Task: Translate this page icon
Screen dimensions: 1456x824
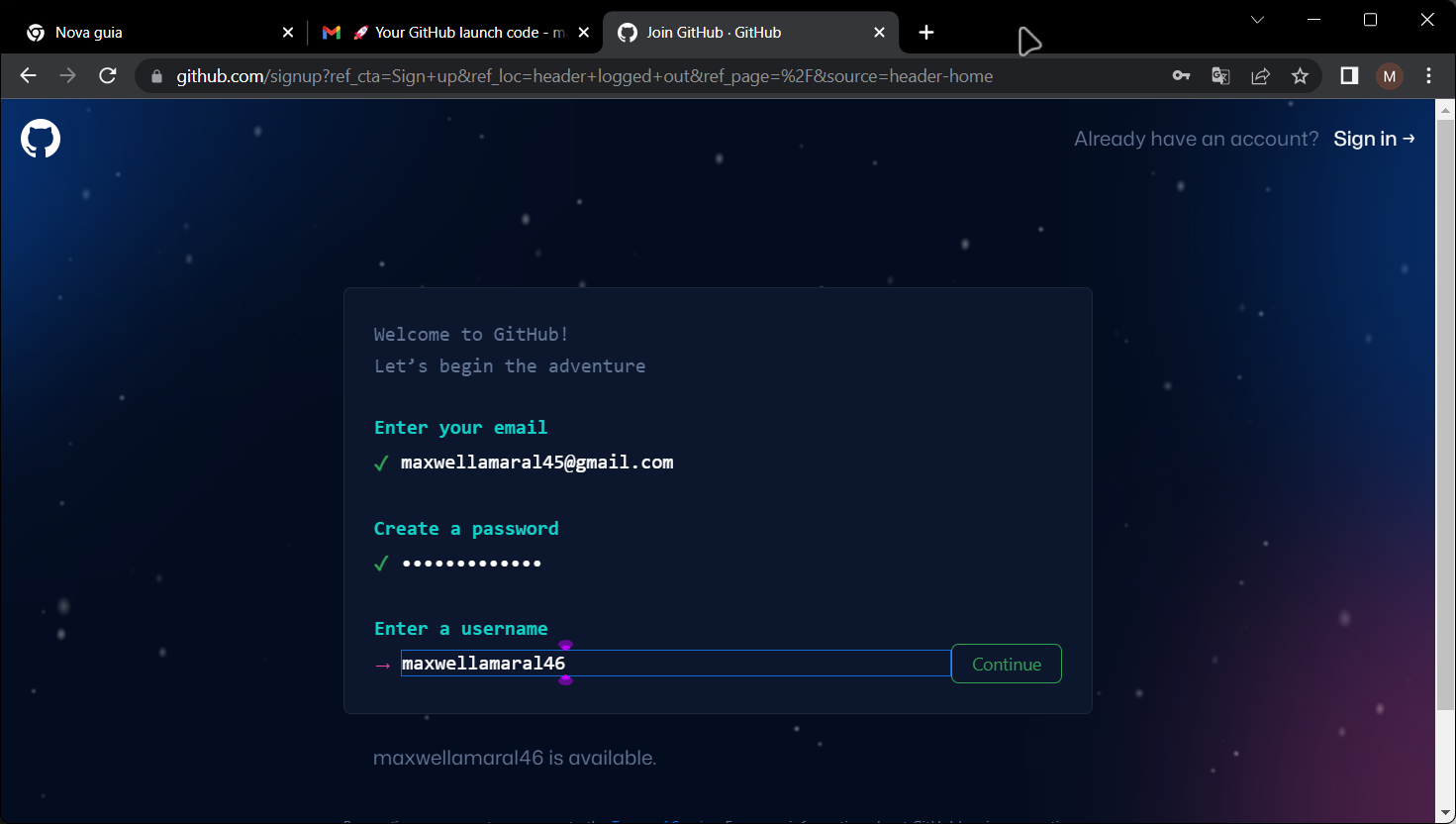Action: click(1220, 76)
